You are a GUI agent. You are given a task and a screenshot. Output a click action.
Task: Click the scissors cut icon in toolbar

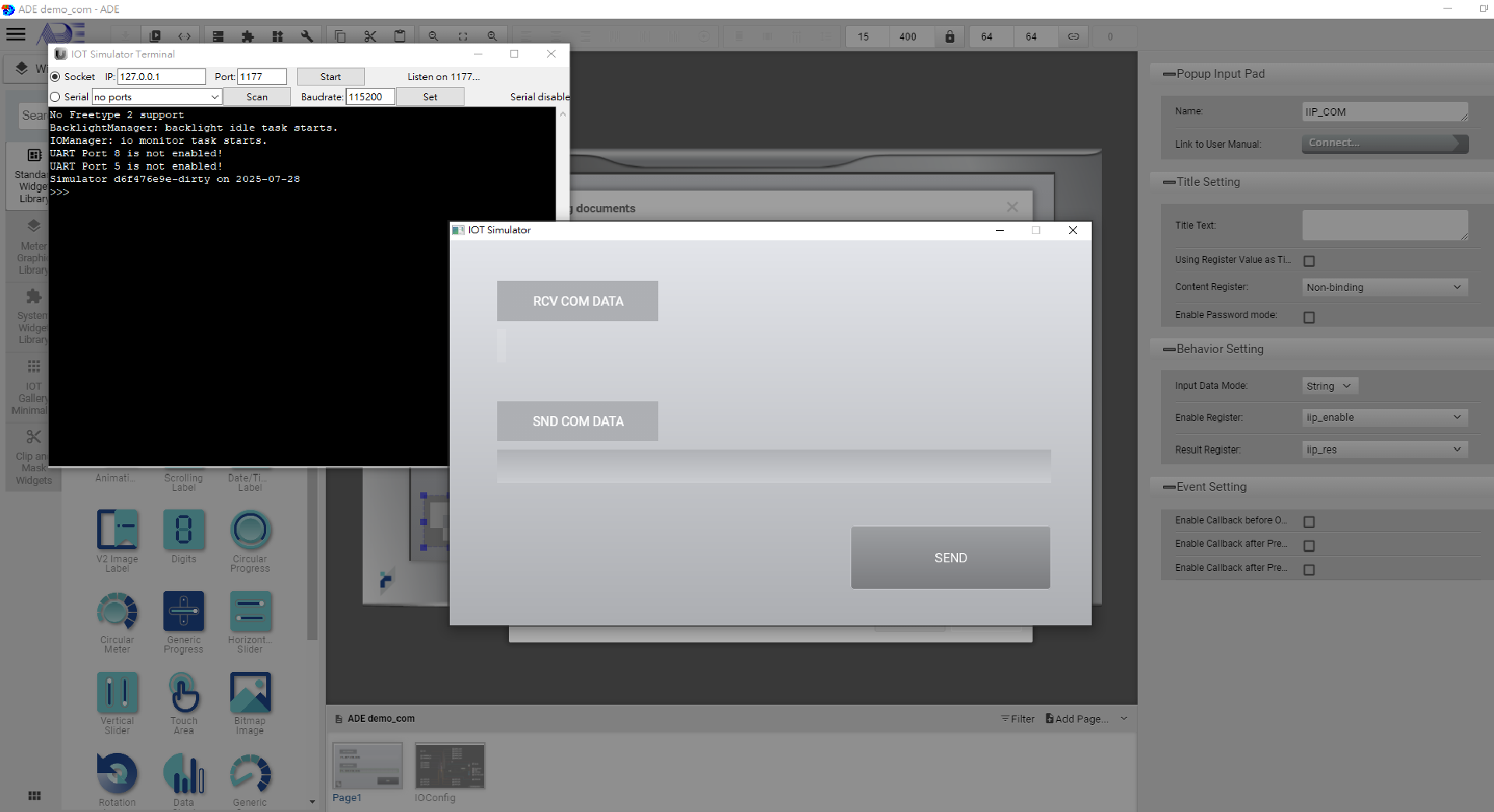coord(370,37)
